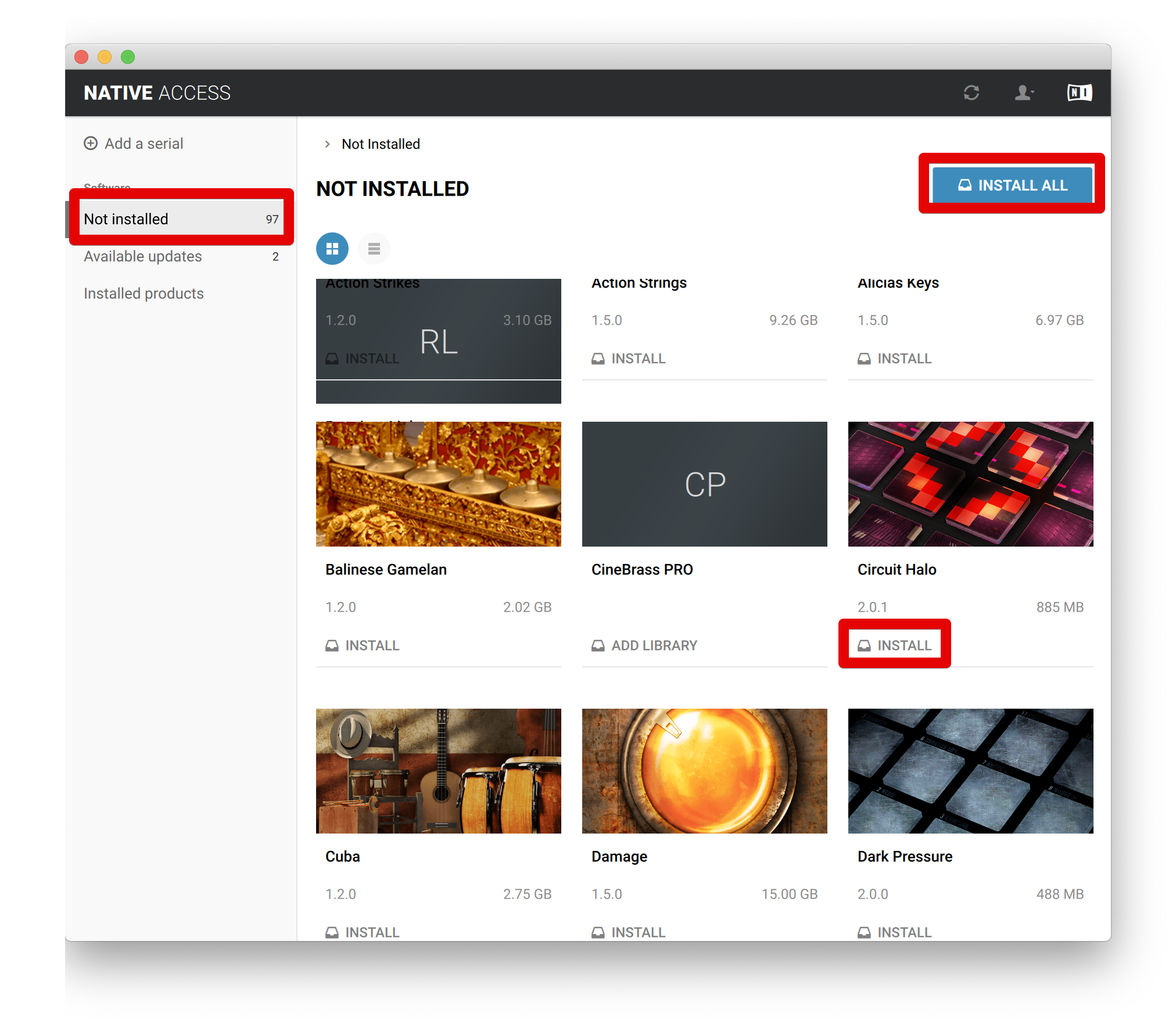
Task: Click the INSTALL ALL button
Action: 1012,185
